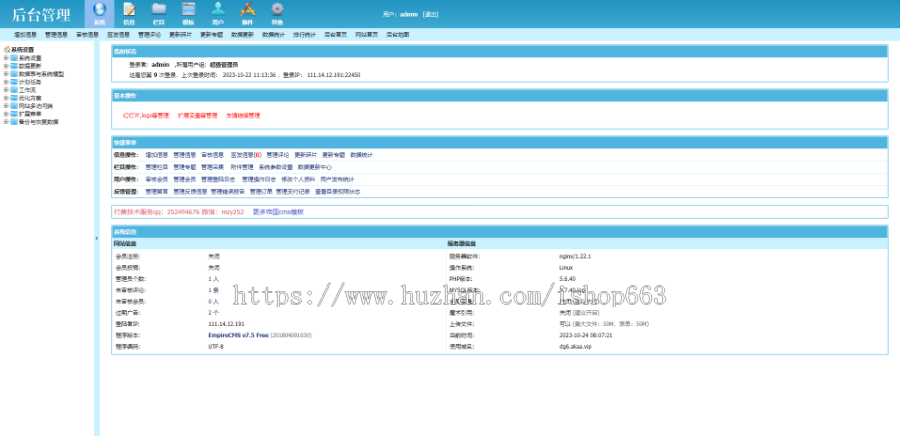
Task: Select 排行统计 in the top shortcut bar
Action: 304,34
